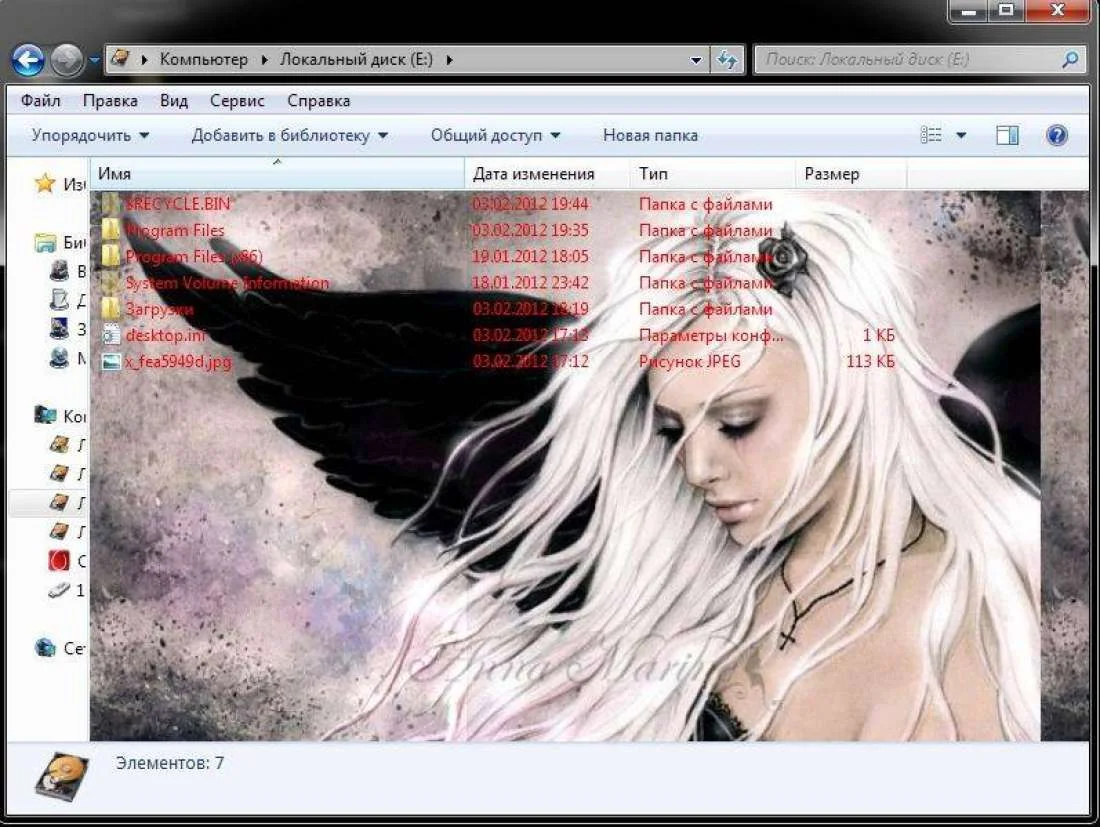Open the Общий доступ dropdown
The image size is (1100, 827).
pyautogui.click(x=495, y=135)
